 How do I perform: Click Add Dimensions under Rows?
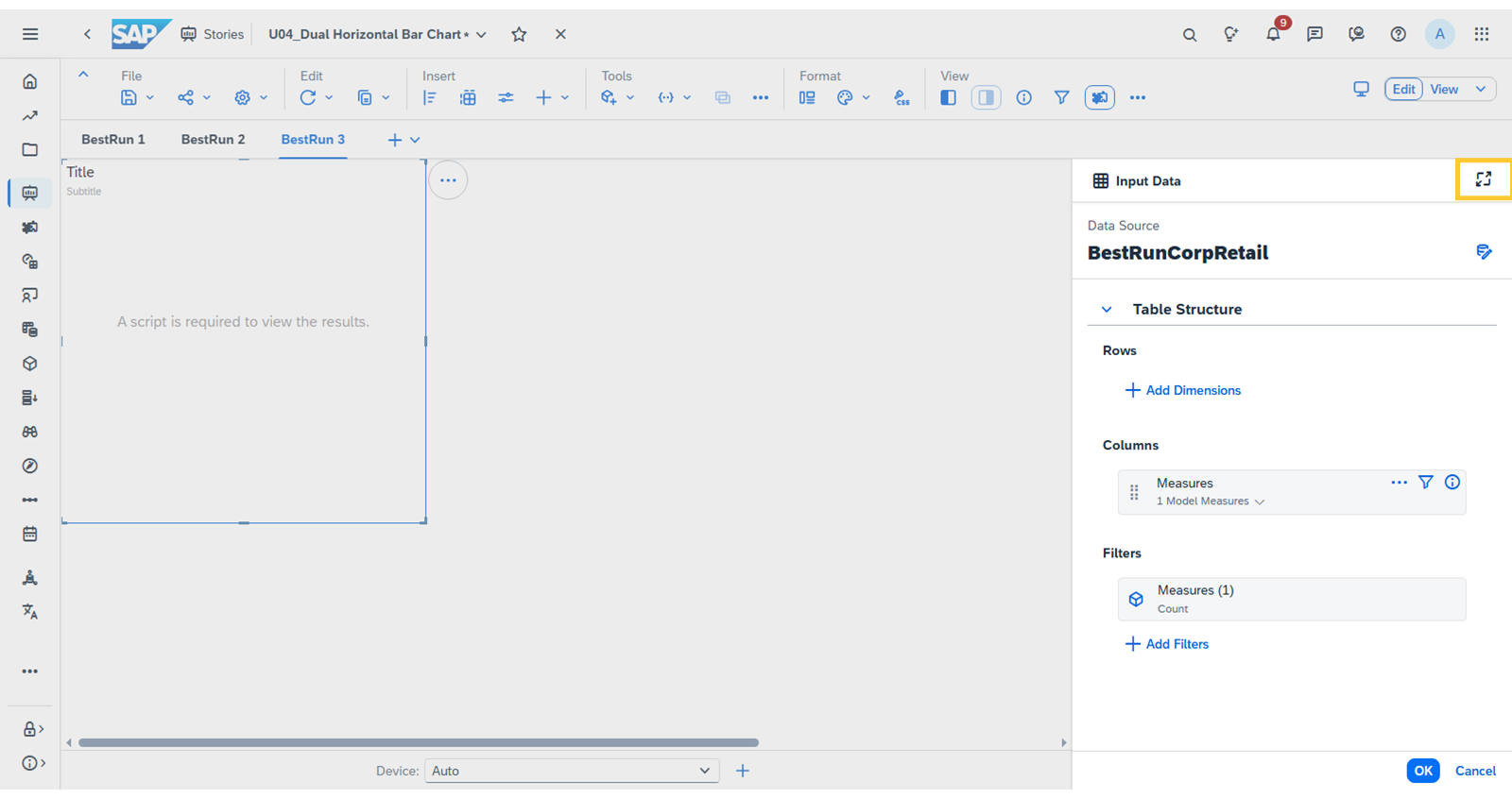(1182, 390)
